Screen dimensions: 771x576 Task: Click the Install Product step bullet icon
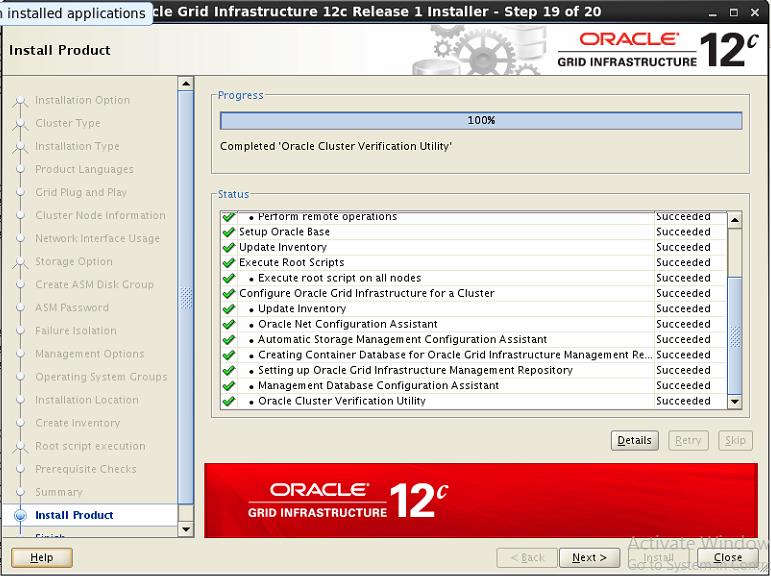click(x=20, y=515)
